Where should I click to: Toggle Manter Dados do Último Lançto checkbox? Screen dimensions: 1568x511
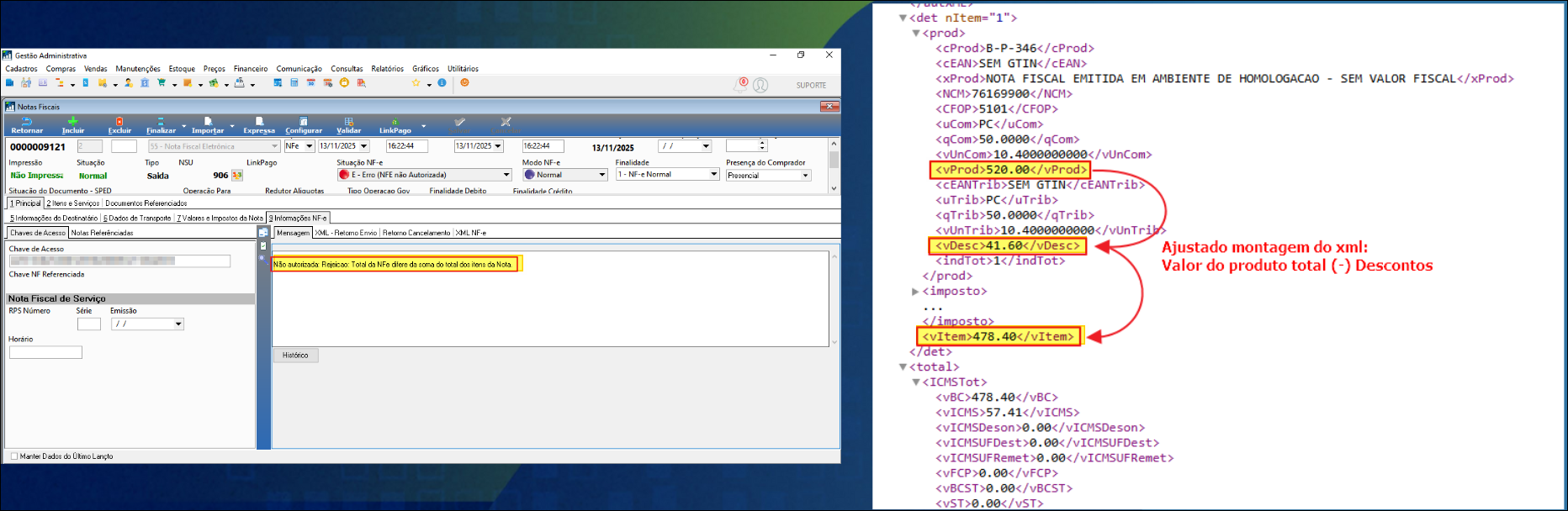click(x=14, y=456)
